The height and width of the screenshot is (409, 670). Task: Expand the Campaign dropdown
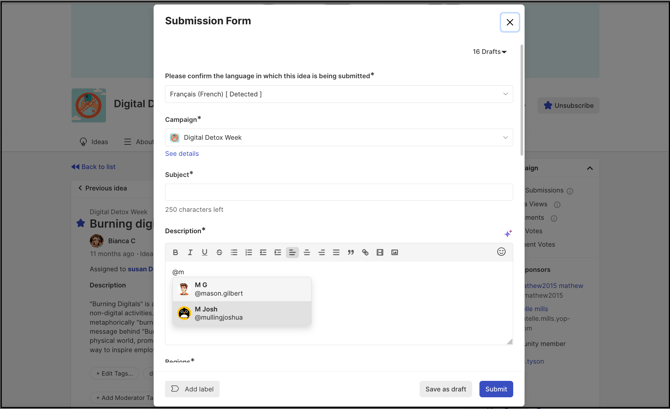[x=339, y=138]
